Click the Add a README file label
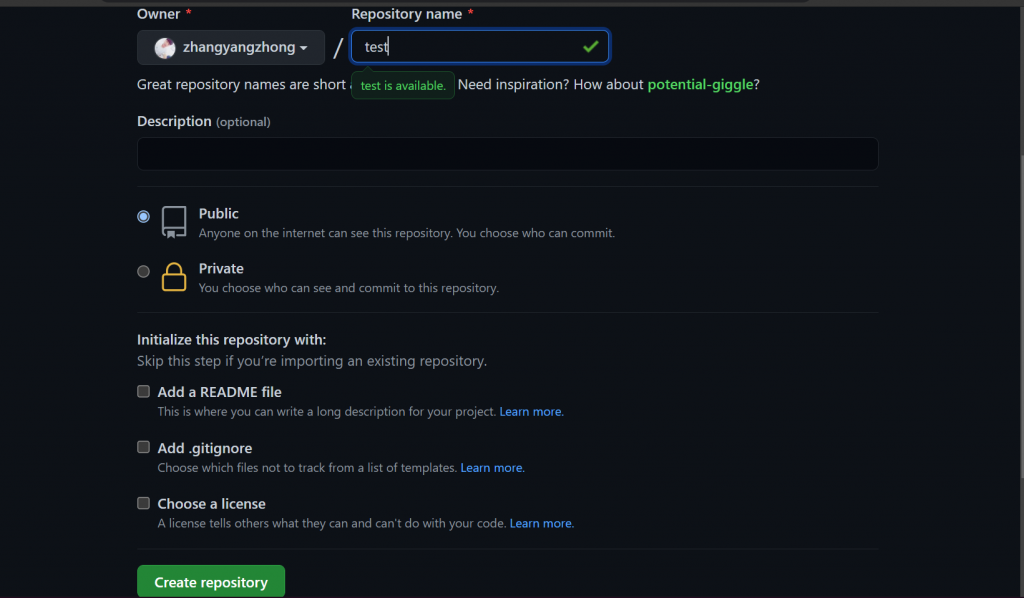Screen dimensions: 1024x598 tap(219, 392)
